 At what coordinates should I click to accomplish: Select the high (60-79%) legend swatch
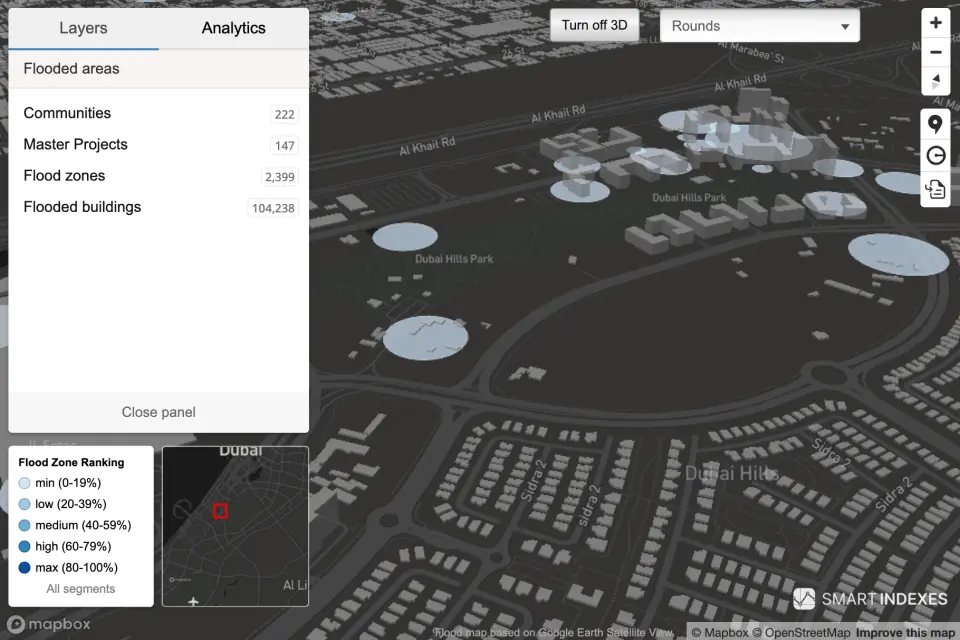(24, 546)
